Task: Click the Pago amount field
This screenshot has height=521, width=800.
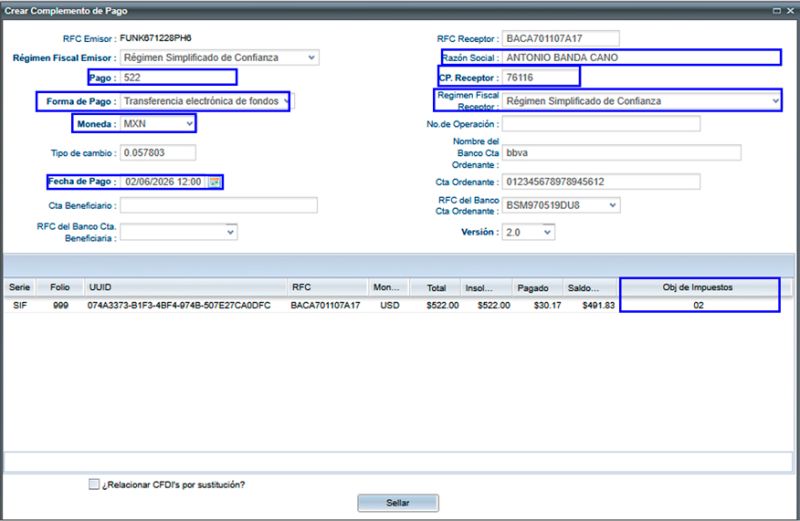Action: coord(178,78)
